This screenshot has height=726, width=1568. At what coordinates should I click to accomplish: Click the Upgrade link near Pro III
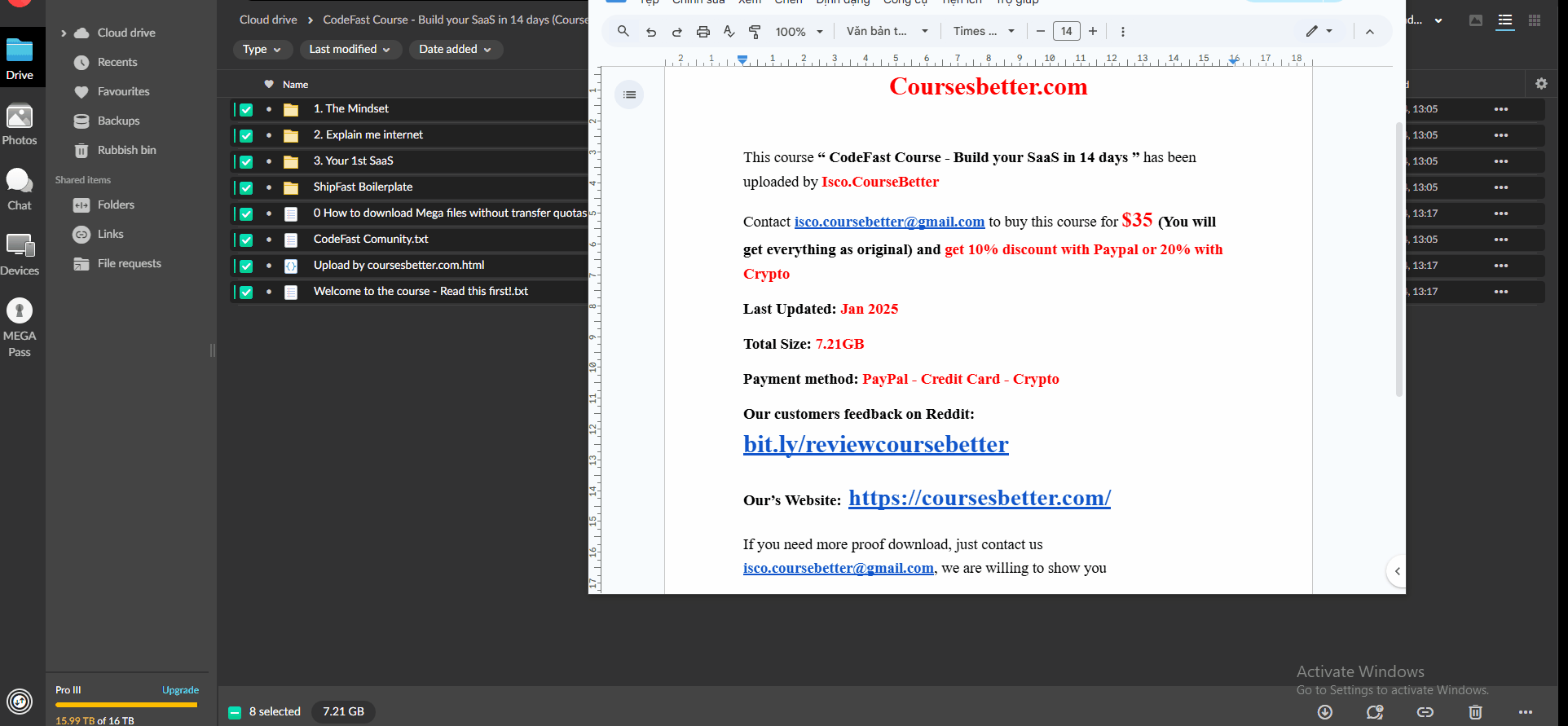pos(180,690)
